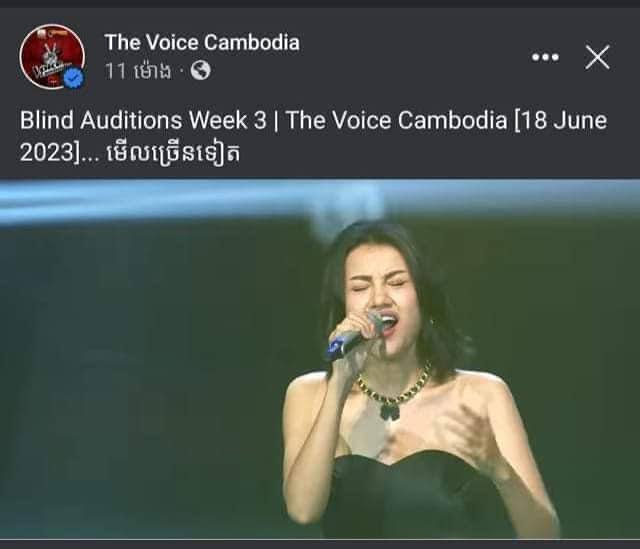Click the caption's trailing ellipsis after 2023]
This screenshot has height=549, width=640.
[89, 157]
